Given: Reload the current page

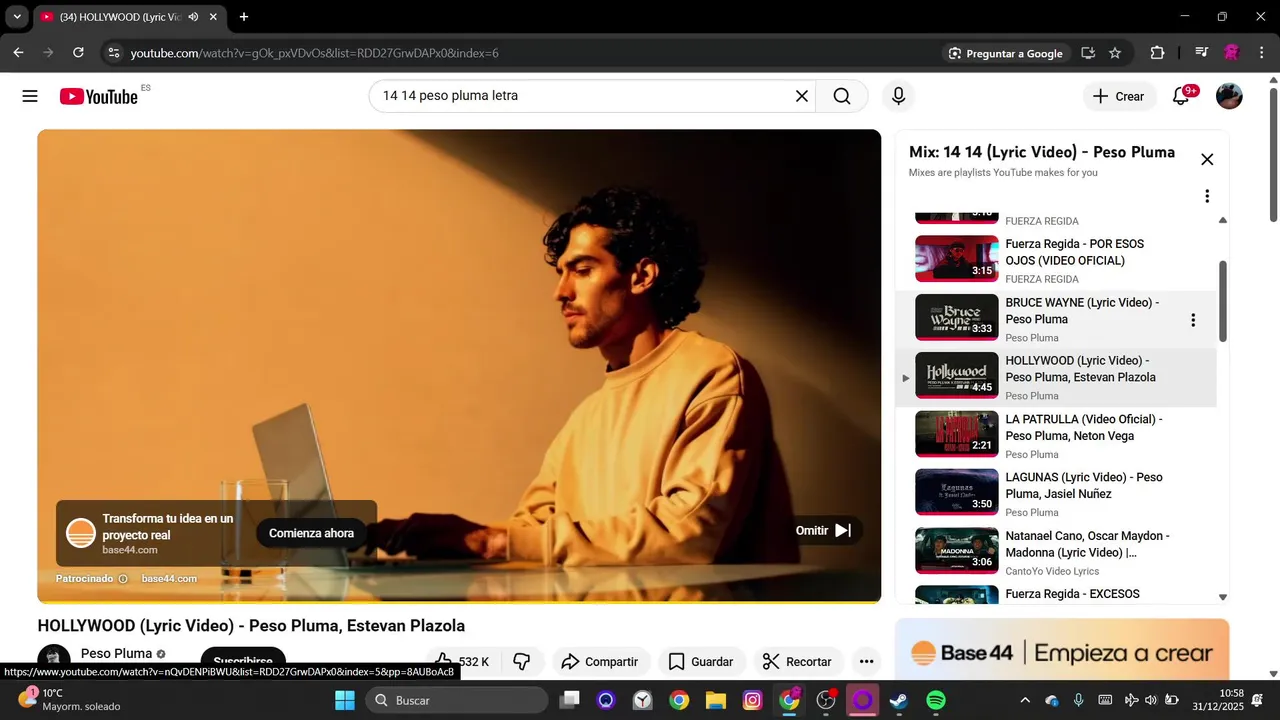Looking at the screenshot, I should (79, 53).
